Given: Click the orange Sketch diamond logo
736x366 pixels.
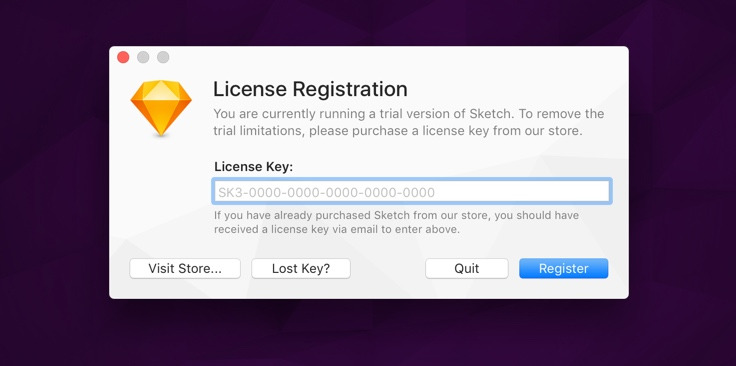Looking at the screenshot, I should [161, 108].
